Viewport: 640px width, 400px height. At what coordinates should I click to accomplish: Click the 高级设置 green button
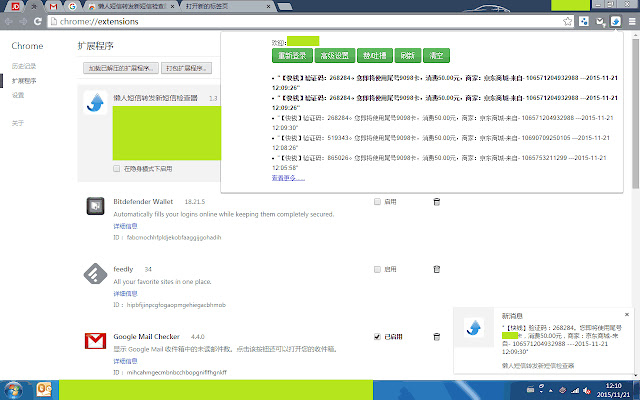pos(335,56)
